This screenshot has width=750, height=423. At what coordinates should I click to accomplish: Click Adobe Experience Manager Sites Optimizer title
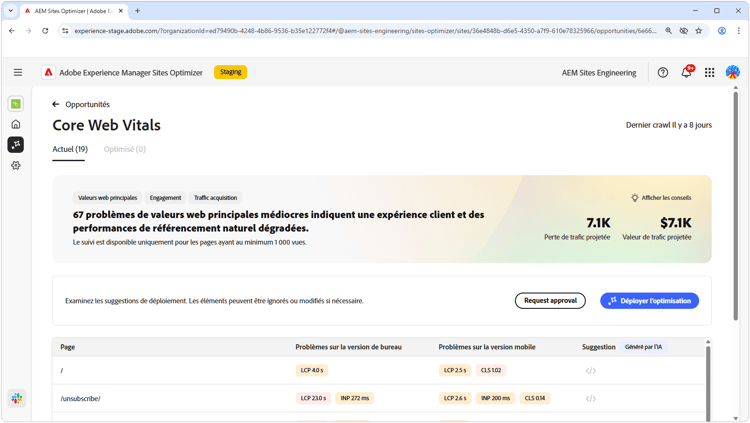(131, 73)
